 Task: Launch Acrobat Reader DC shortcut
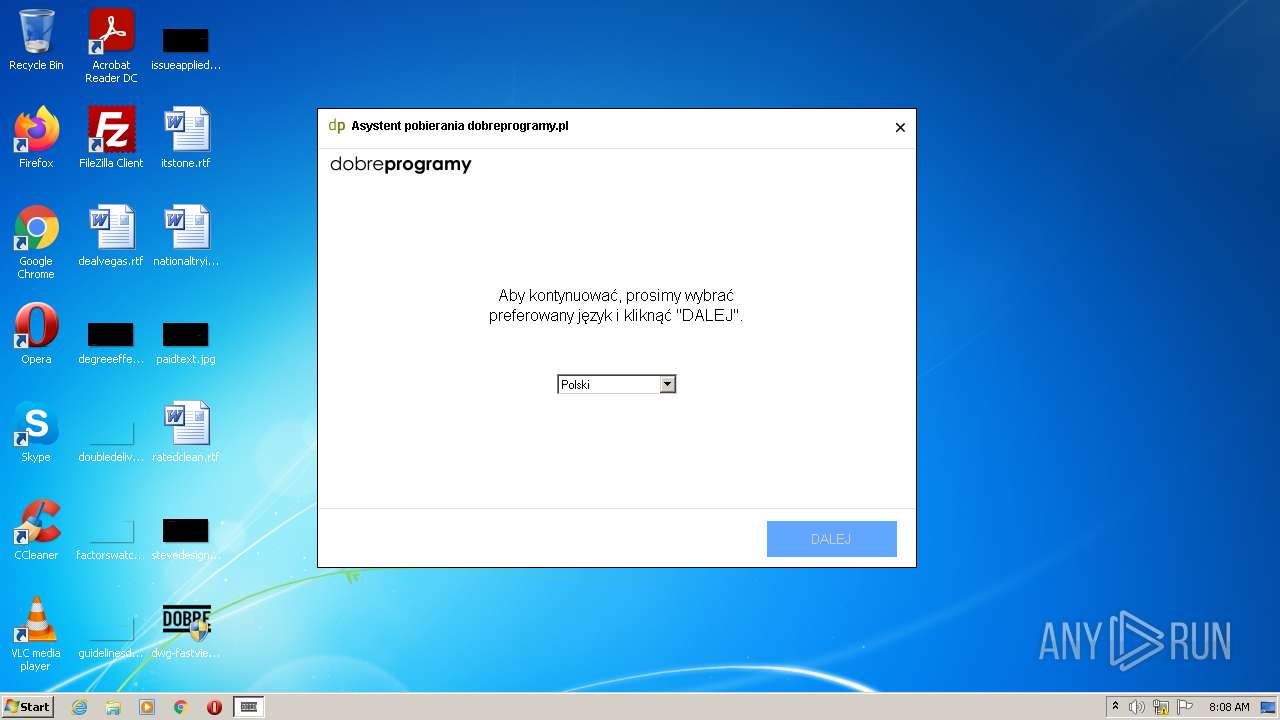pos(111,46)
